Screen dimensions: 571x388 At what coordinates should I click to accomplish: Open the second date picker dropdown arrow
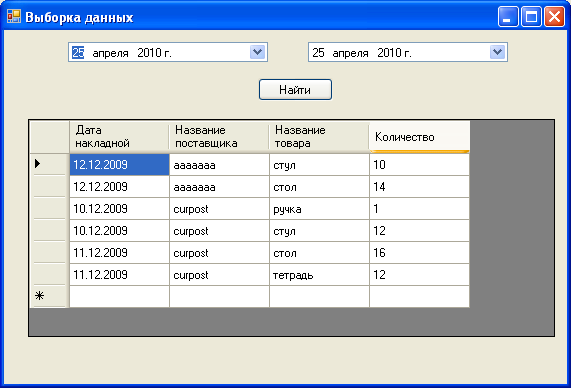(x=498, y=52)
